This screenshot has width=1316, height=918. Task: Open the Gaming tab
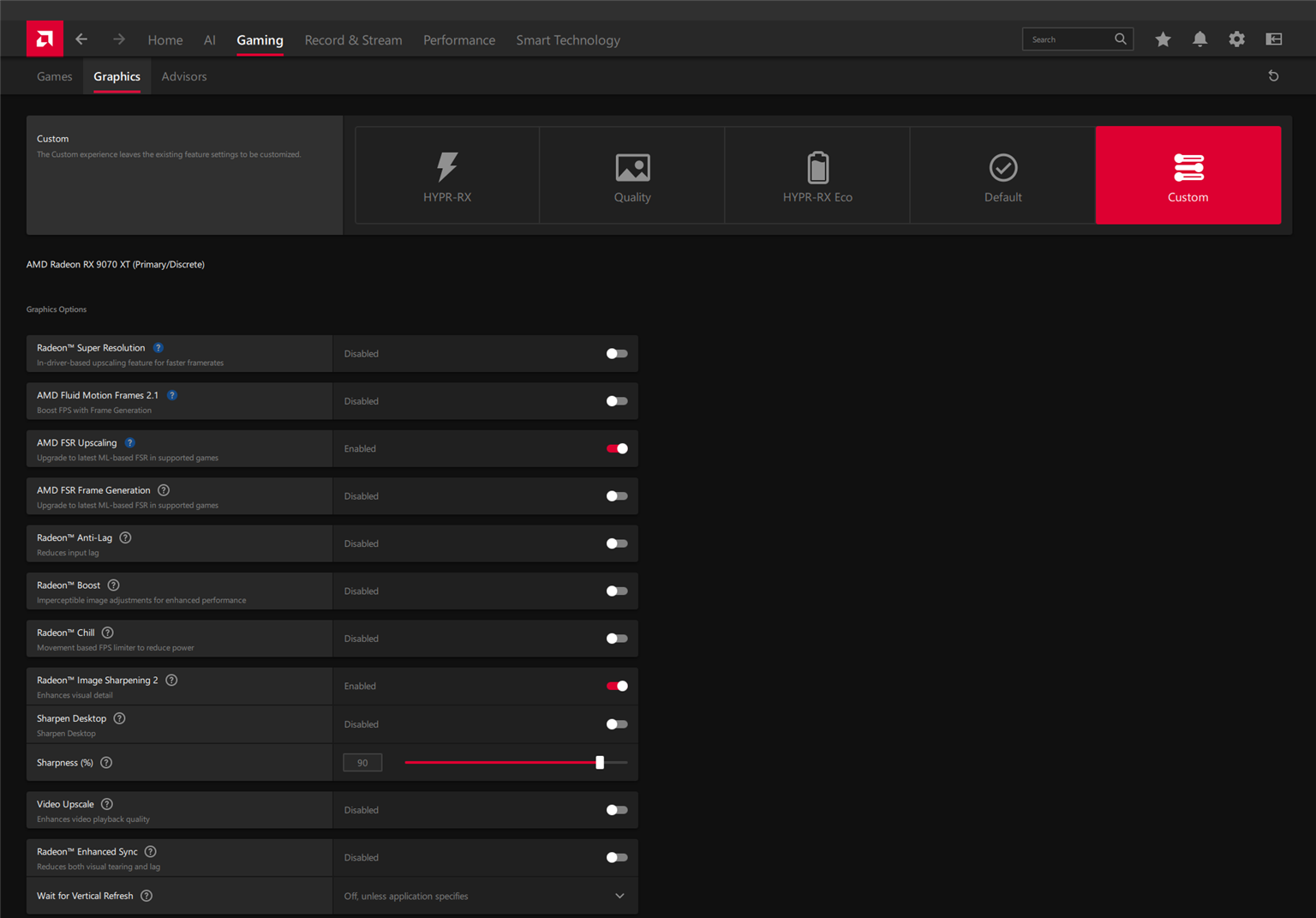coord(260,40)
